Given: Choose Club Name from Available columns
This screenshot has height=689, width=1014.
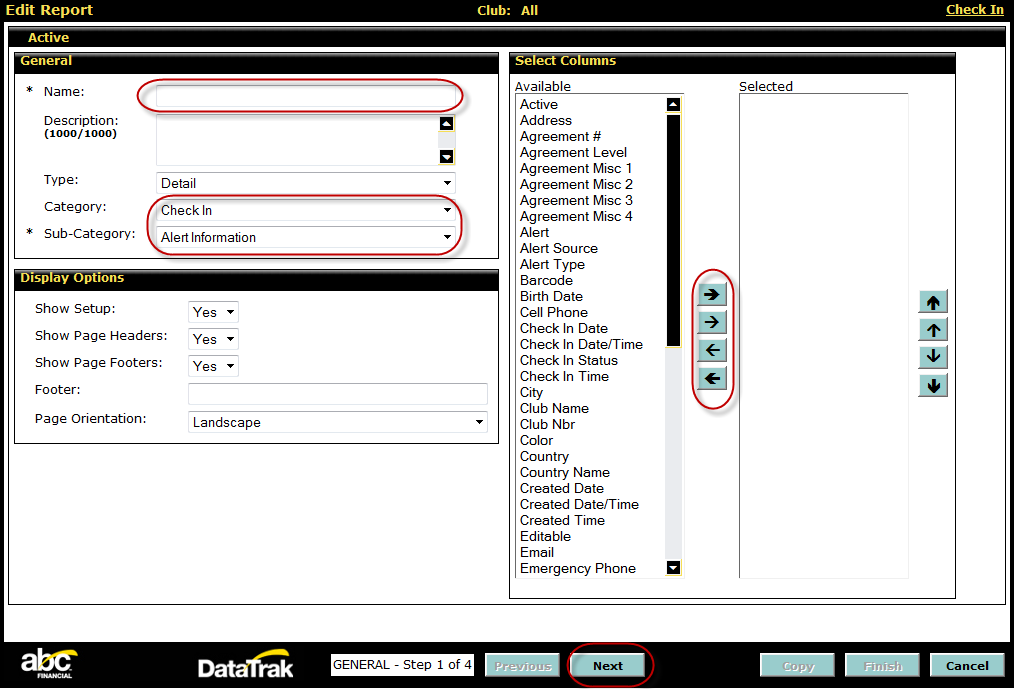Looking at the screenshot, I should pos(554,408).
